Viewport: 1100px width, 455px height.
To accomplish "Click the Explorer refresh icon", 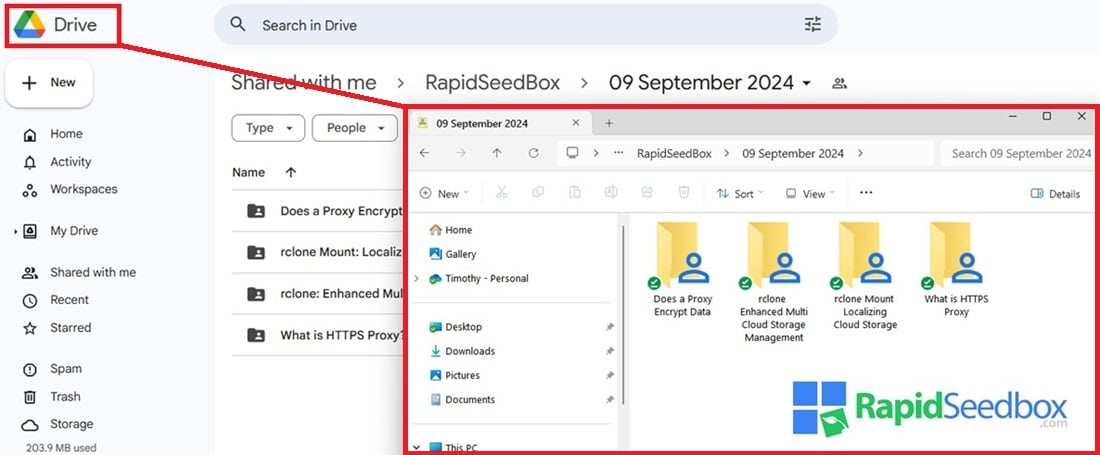I will pos(533,153).
